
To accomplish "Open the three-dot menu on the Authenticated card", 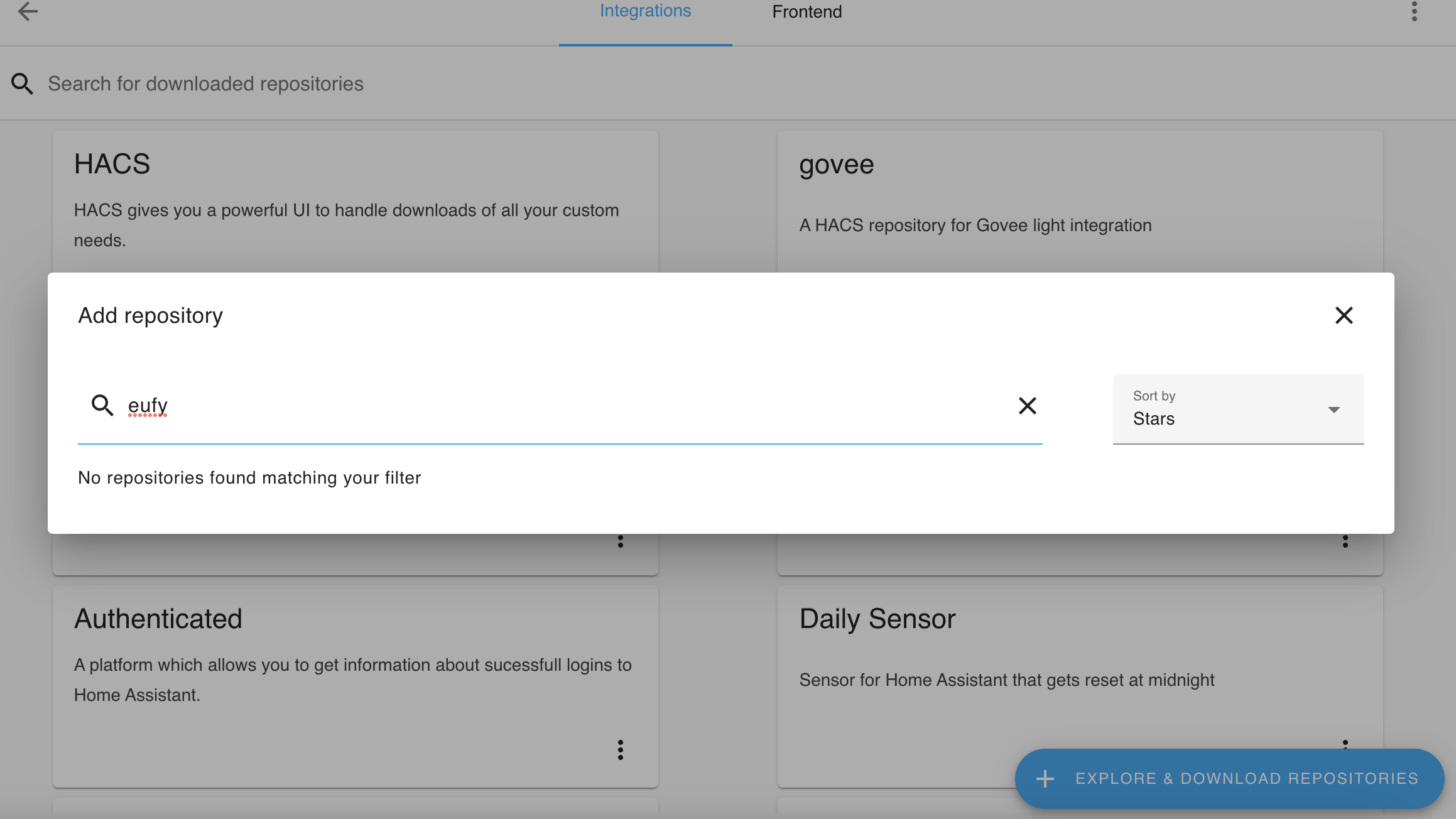I will pos(621,749).
